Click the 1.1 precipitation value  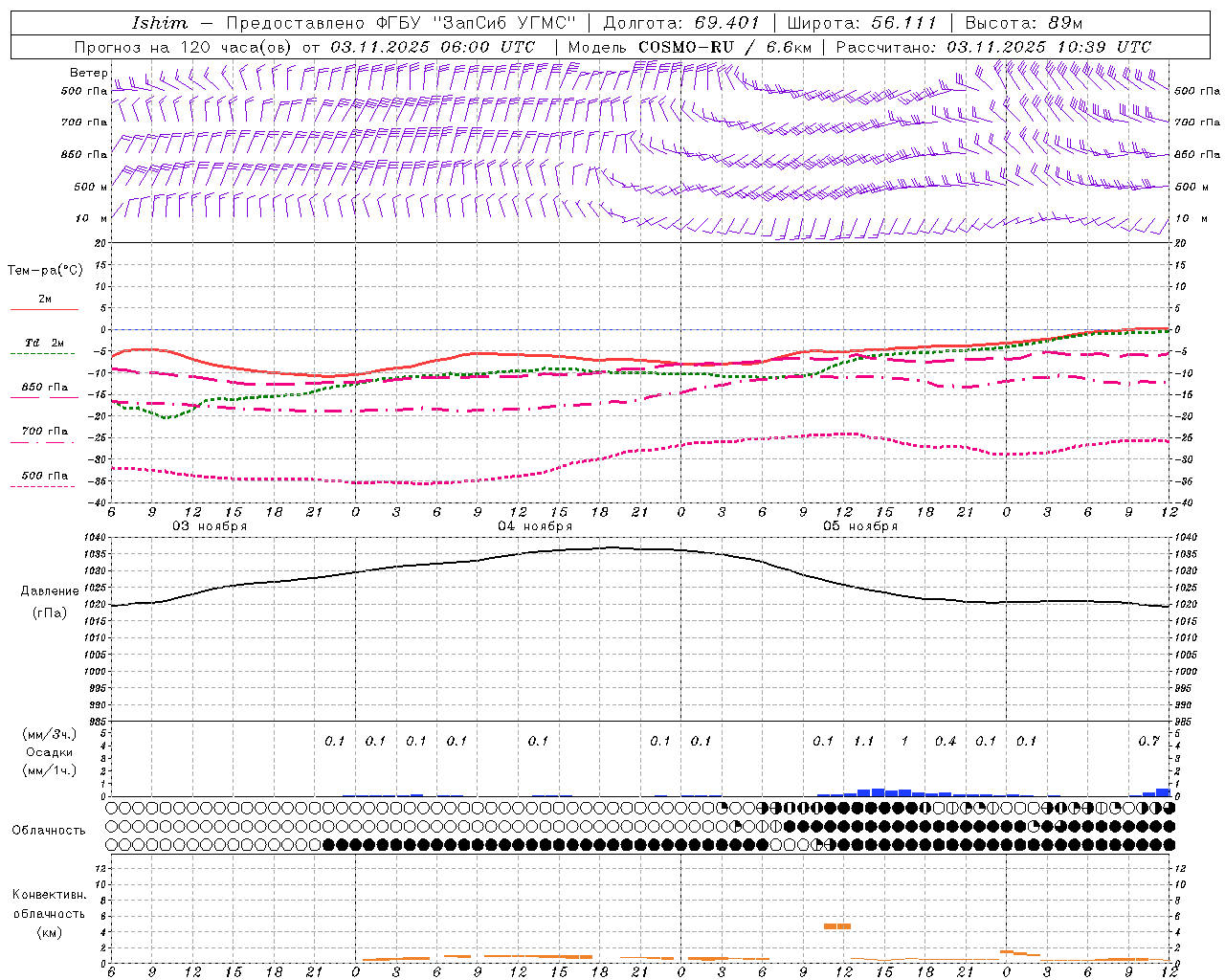pyautogui.click(x=863, y=741)
